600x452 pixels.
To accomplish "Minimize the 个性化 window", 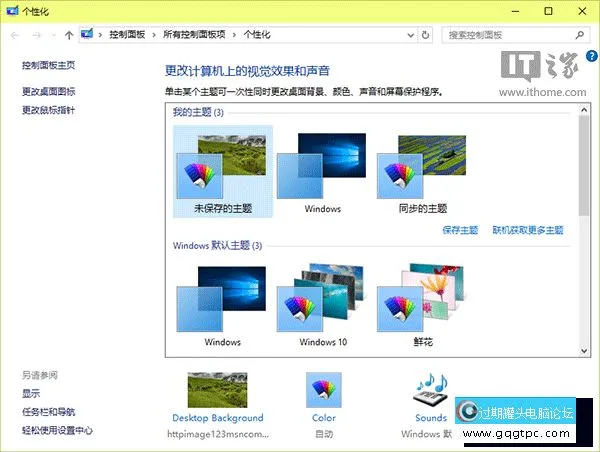I will point(515,11).
